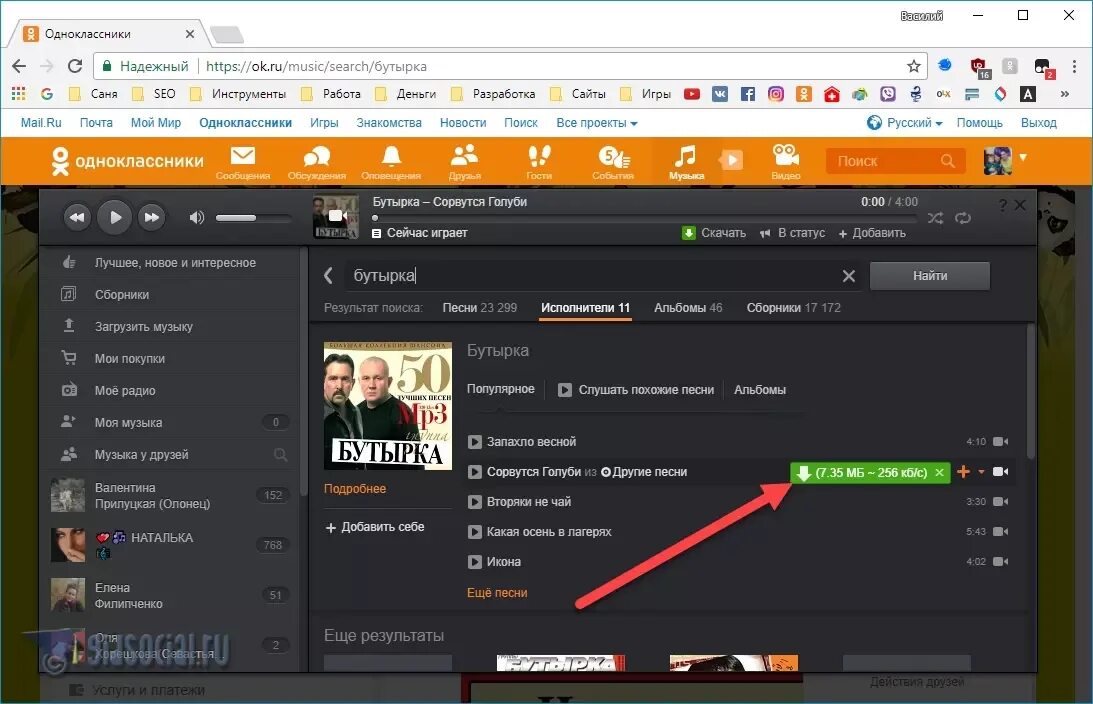Open artist Альбомы tab

tap(760, 390)
